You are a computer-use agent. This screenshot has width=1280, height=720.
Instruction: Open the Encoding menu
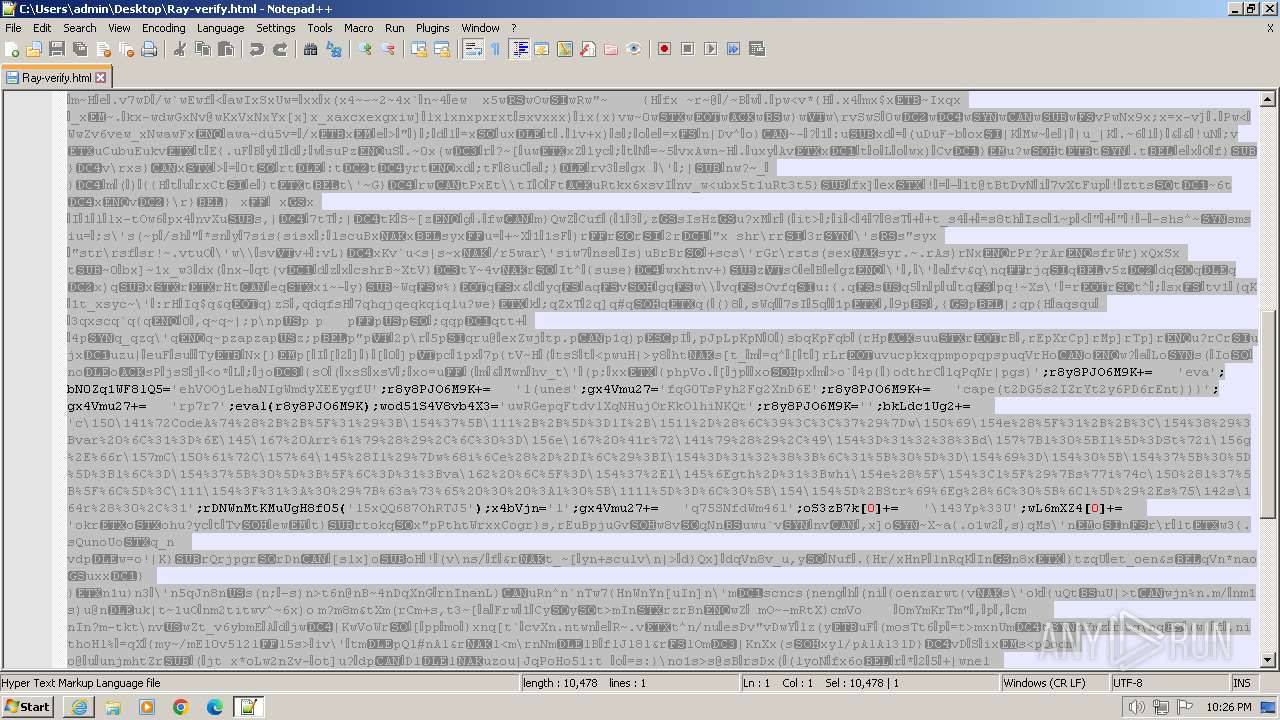(163, 28)
